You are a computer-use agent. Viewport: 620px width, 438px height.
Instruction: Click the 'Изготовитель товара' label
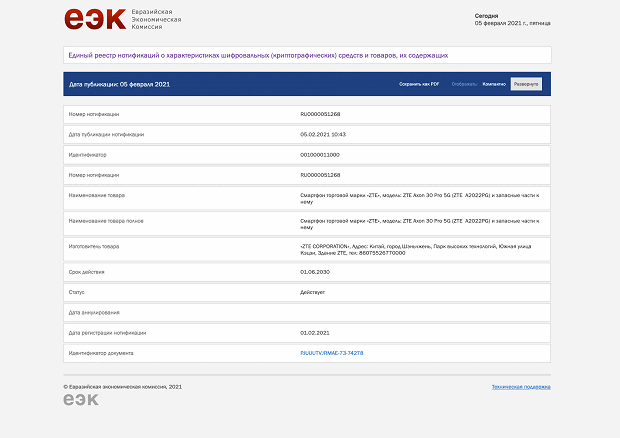pyautogui.click(x=94, y=246)
